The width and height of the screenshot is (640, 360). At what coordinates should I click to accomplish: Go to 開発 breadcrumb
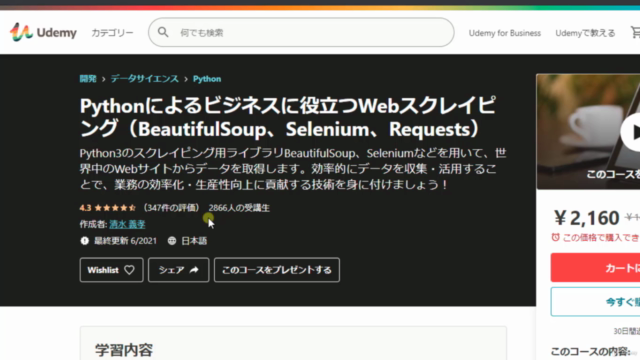(88, 79)
